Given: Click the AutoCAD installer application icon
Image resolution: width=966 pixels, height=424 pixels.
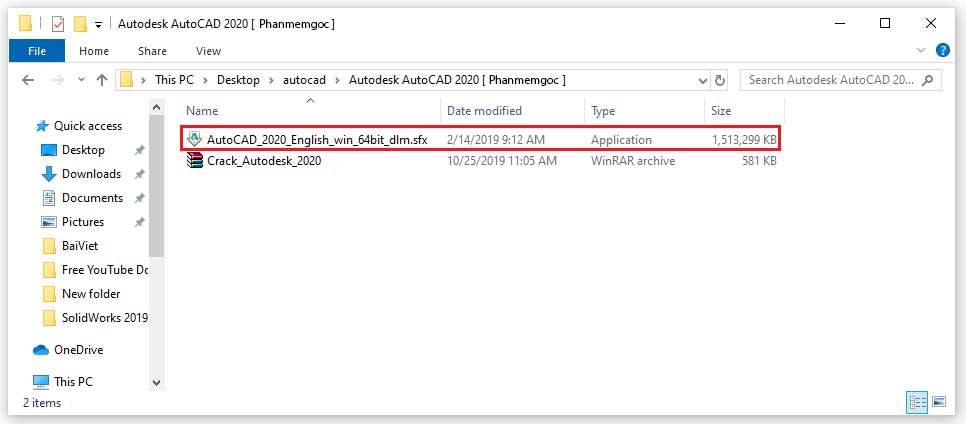Looking at the screenshot, I should 194,139.
